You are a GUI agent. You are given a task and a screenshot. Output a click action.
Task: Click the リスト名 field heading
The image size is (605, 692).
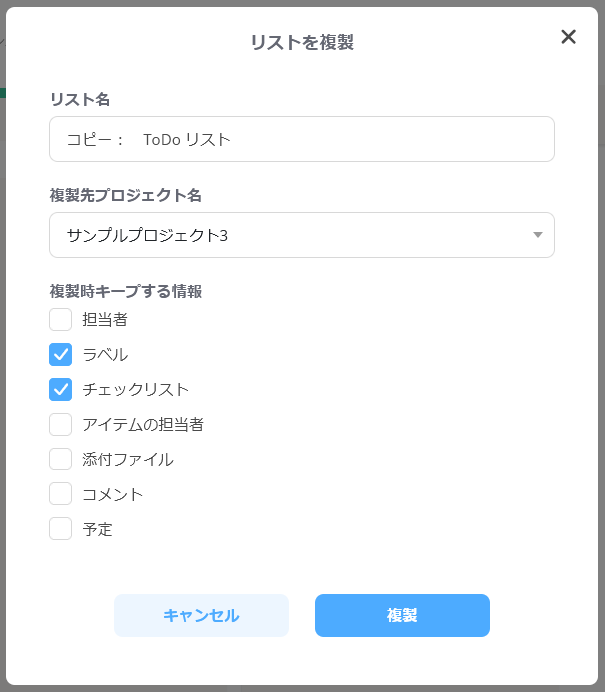pos(80,99)
